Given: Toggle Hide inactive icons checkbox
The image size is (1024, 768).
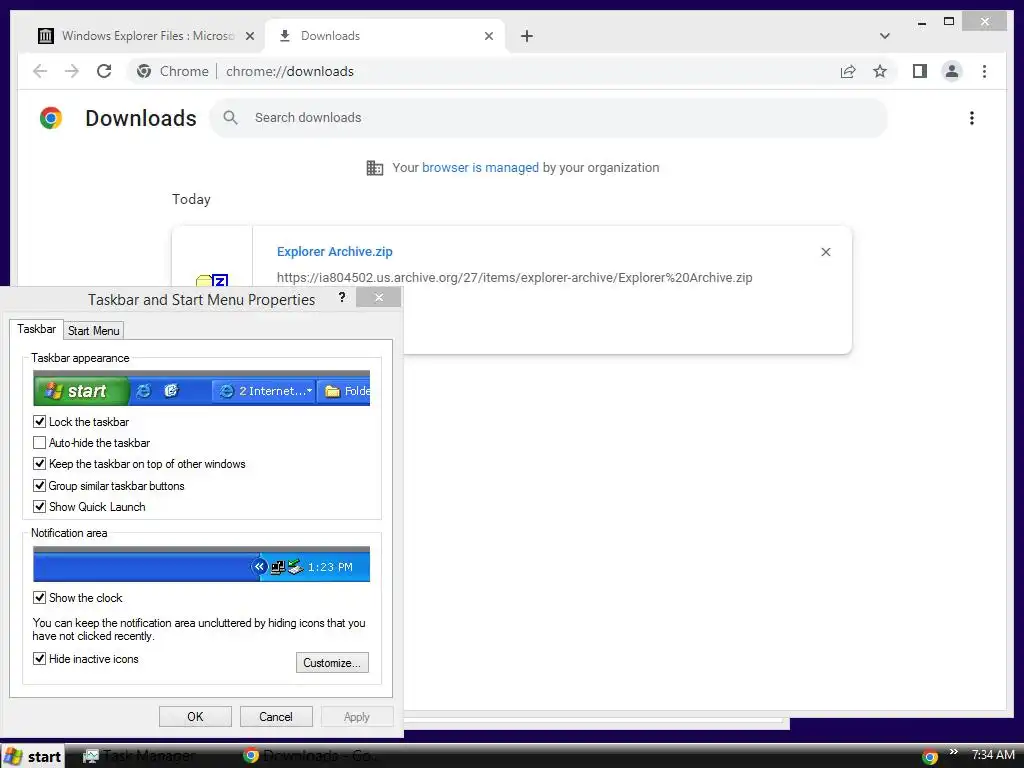Looking at the screenshot, I should (40, 659).
